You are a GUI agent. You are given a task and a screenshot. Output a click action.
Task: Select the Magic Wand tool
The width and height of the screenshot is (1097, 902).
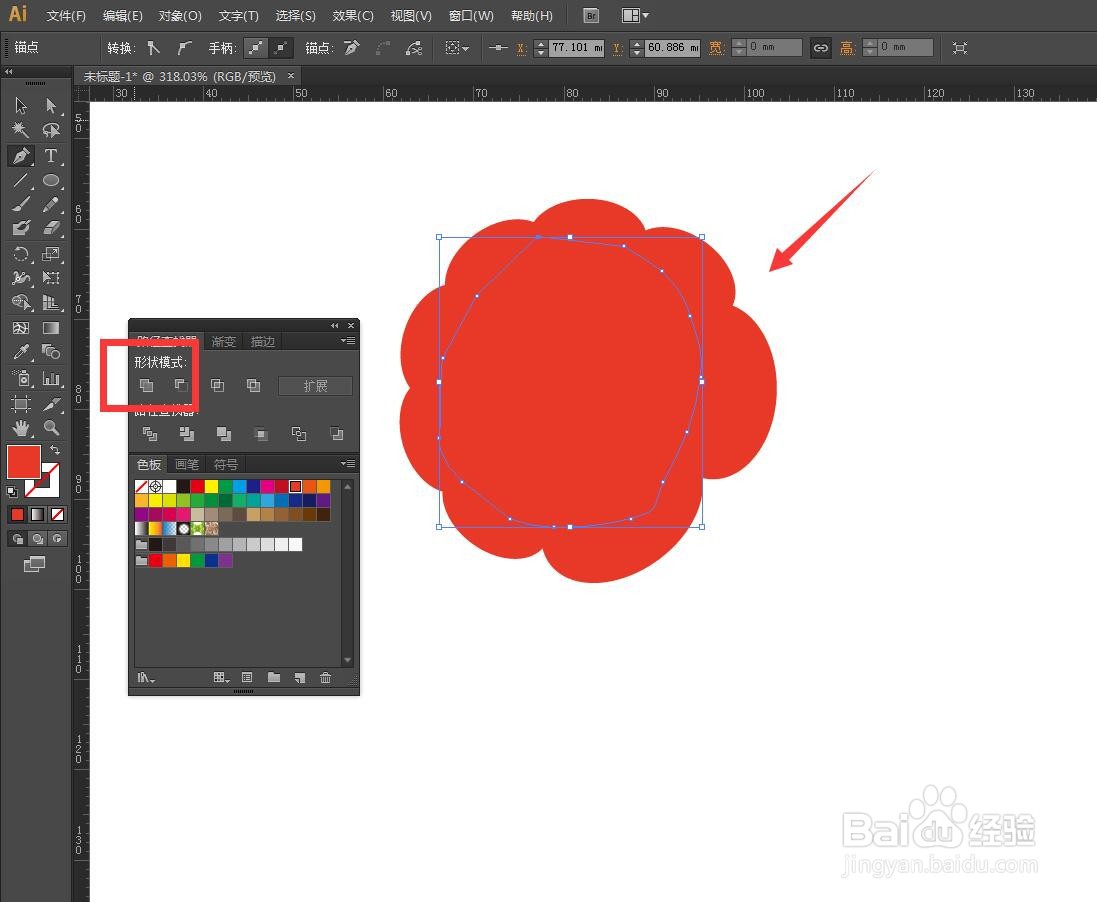[20, 131]
